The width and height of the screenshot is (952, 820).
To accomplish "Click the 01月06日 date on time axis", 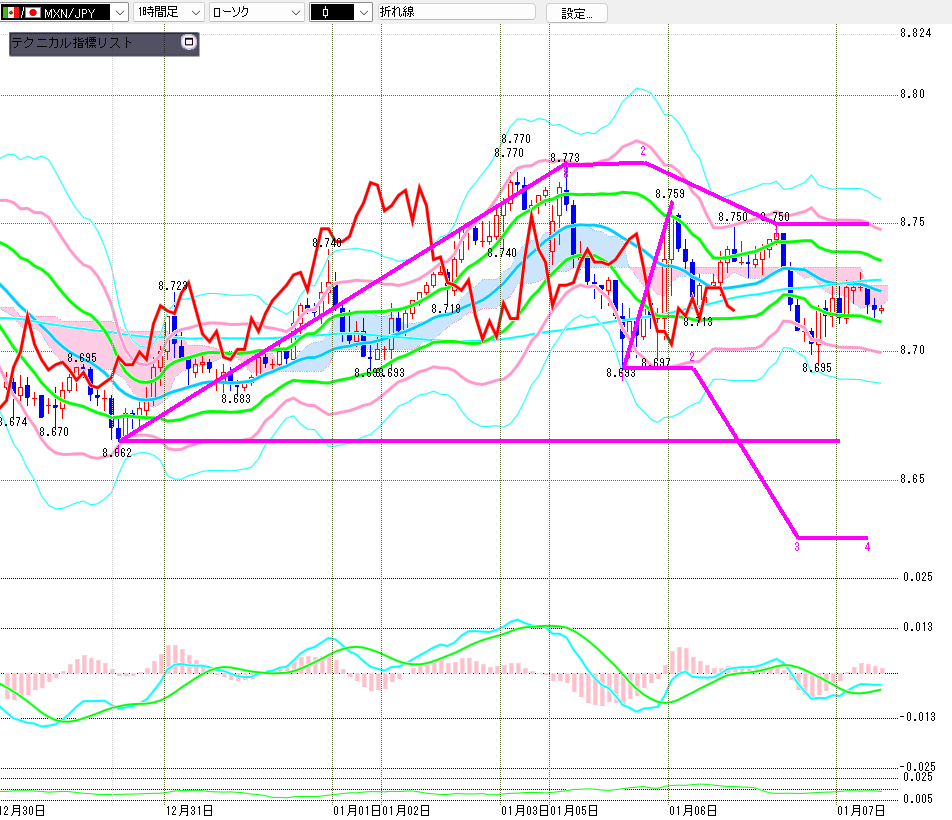I will (692, 810).
